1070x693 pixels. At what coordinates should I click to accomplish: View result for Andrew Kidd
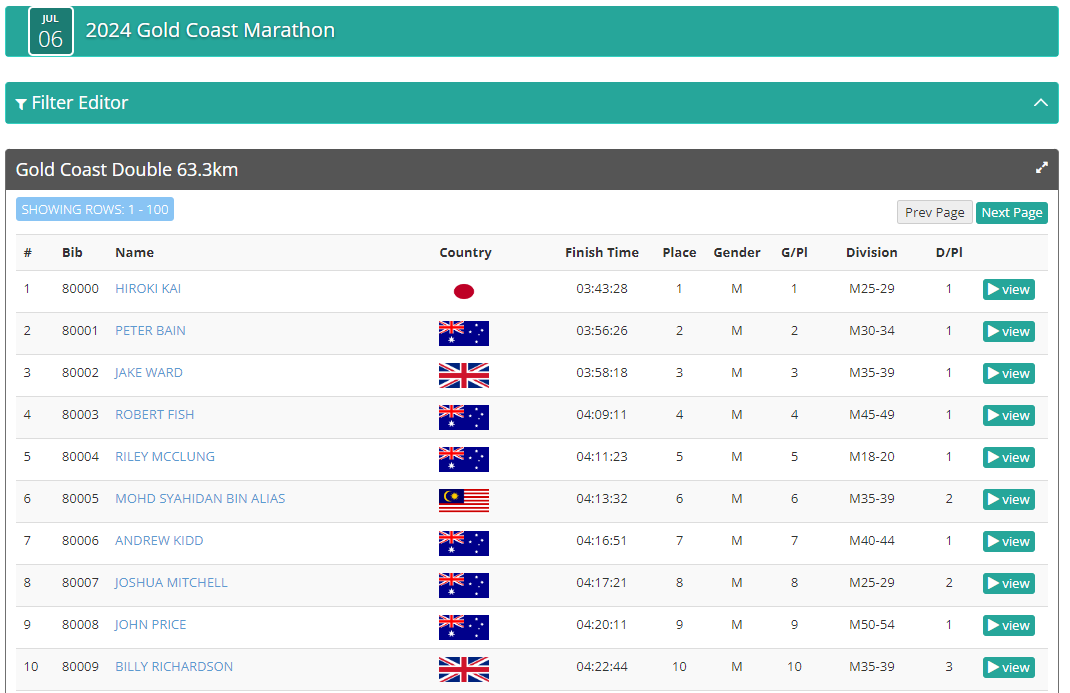(1009, 542)
